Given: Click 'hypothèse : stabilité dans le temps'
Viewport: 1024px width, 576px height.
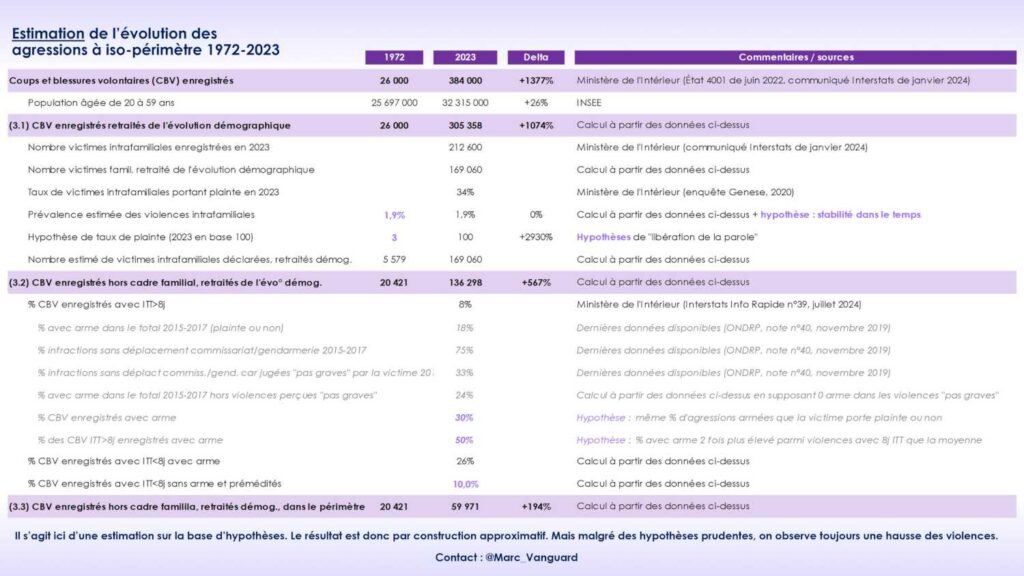Looking at the screenshot, I should pyautogui.click(x=840, y=214).
